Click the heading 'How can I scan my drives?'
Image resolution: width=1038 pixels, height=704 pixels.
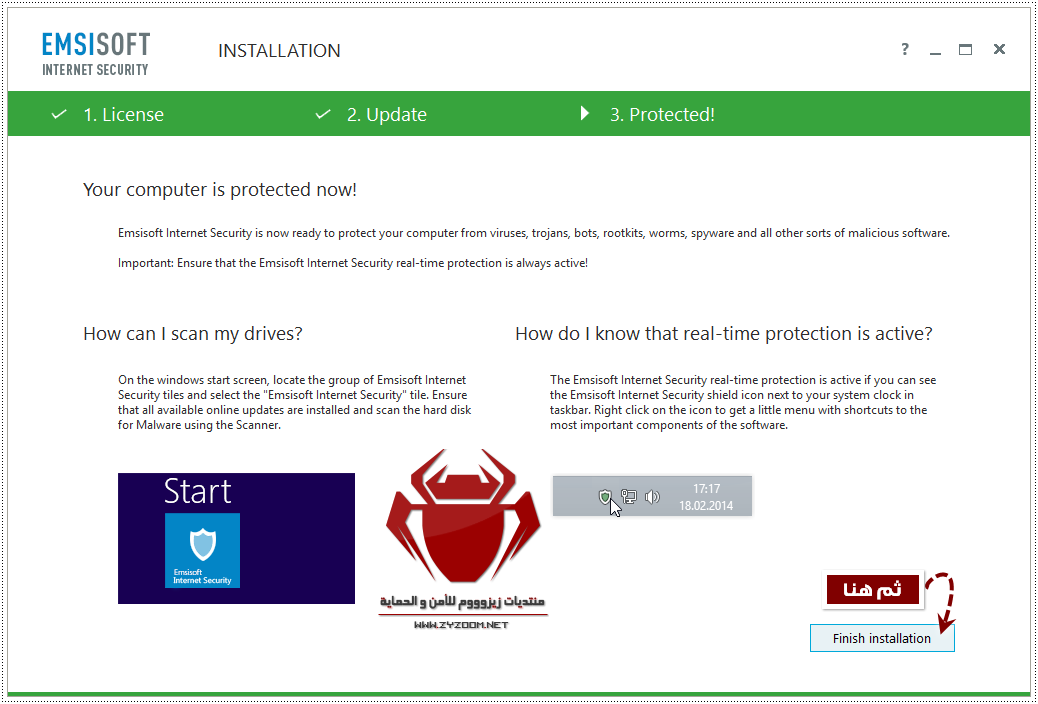coord(193,334)
